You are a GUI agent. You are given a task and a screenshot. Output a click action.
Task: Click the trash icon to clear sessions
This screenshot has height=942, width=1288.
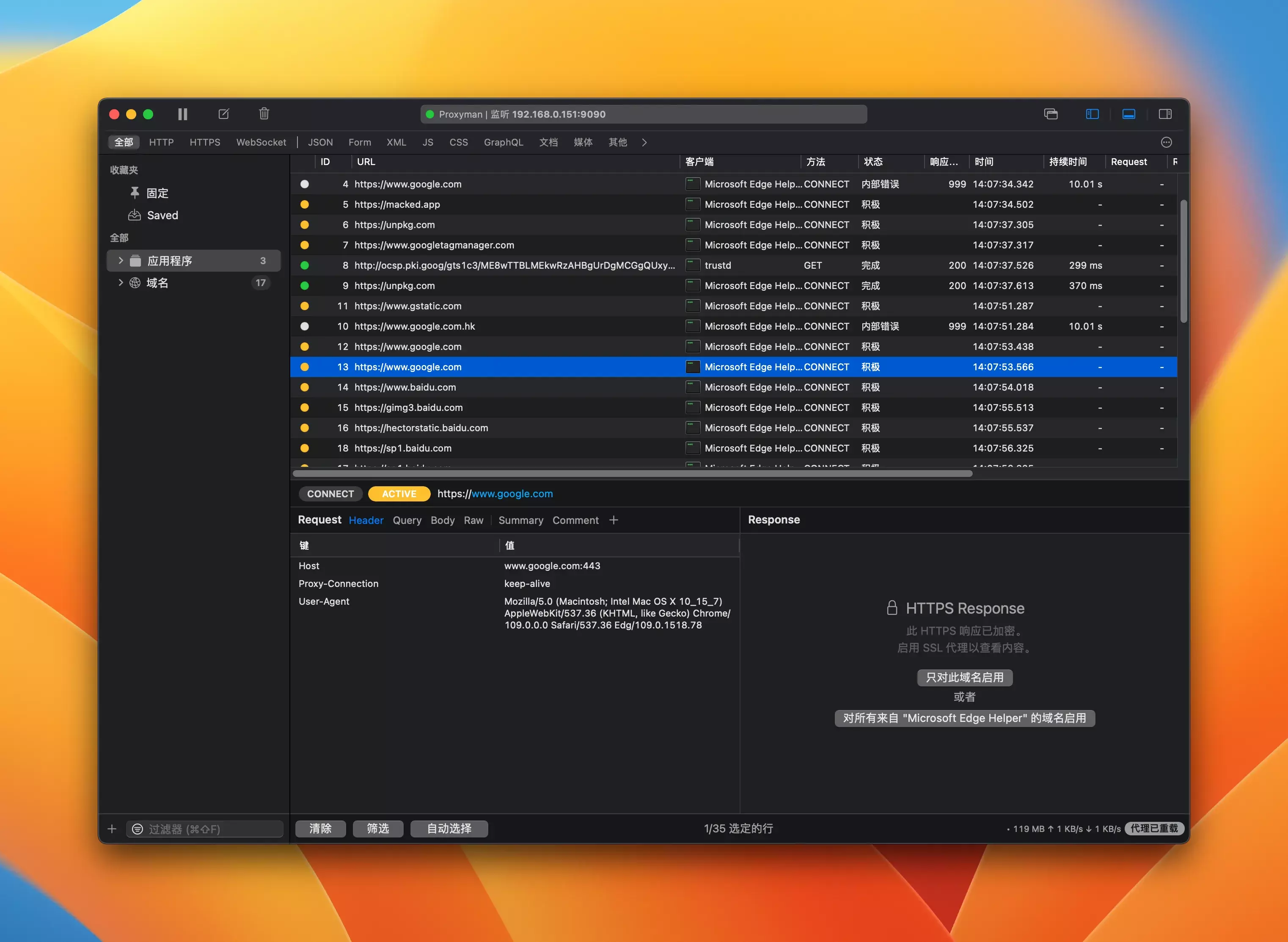[264, 114]
